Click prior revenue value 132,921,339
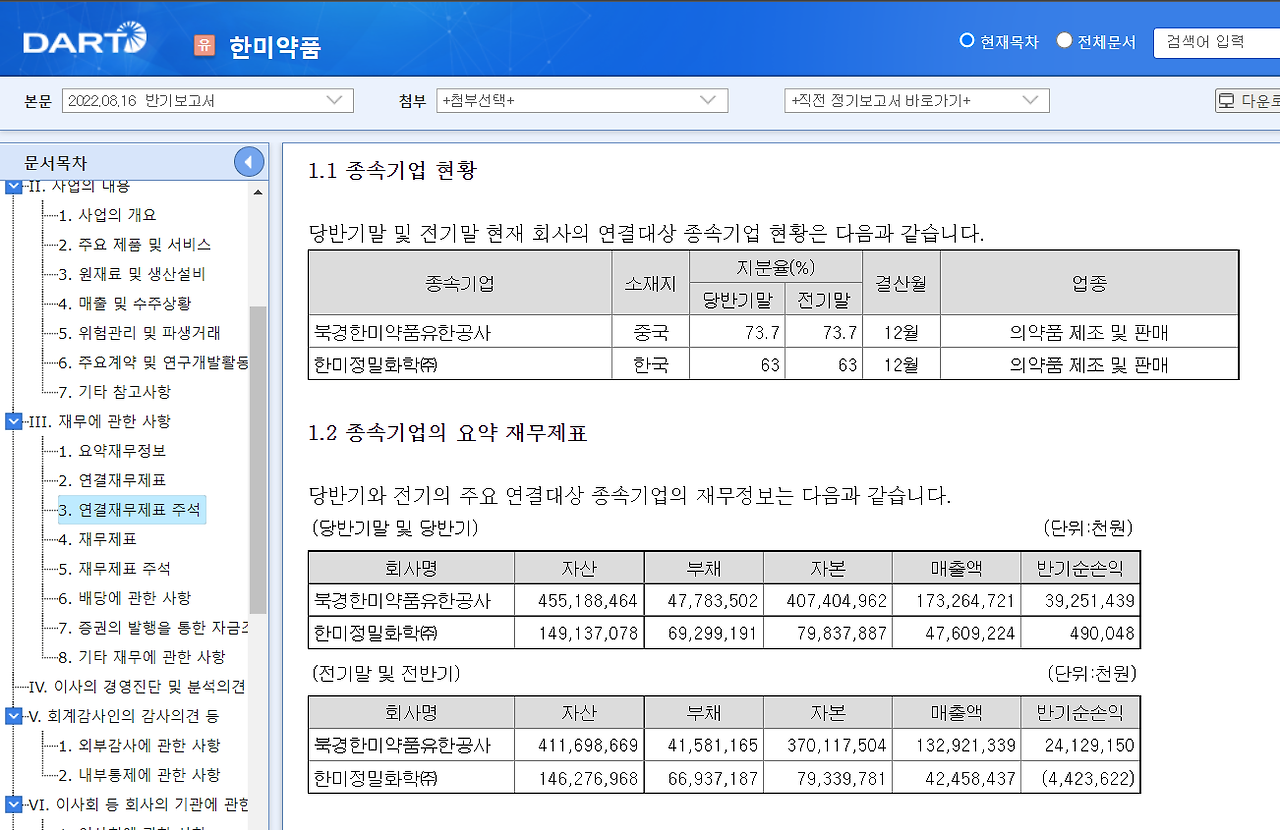This screenshot has height=830, width=1280. pos(965,745)
